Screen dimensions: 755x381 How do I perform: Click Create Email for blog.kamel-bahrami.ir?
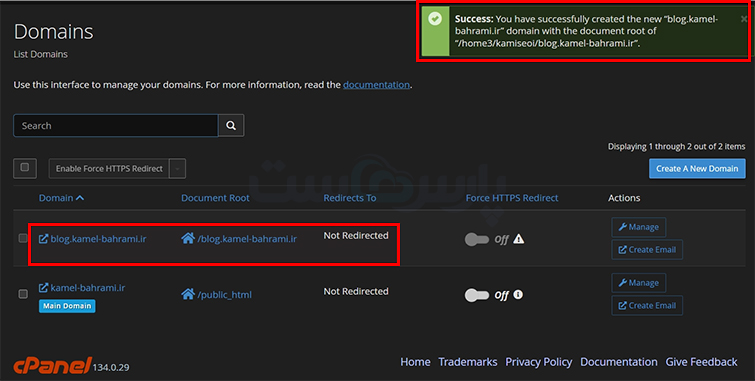pos(647,250)
